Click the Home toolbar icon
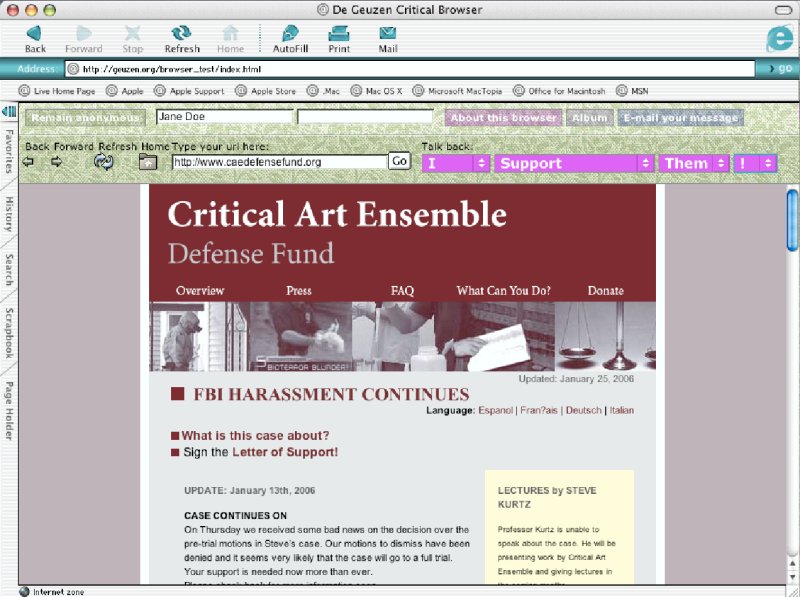800x597 pixels. [x=230, y=34]
